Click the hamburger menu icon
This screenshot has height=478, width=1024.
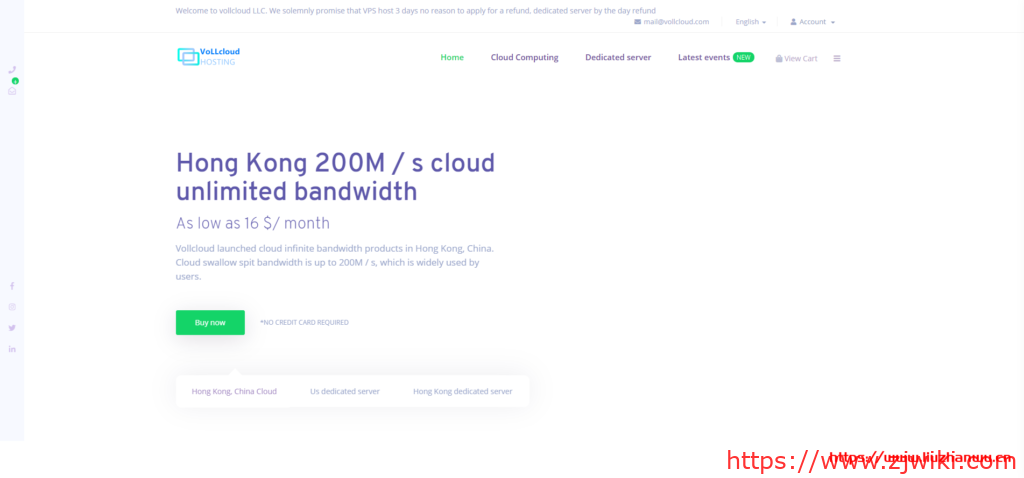[x=837, y=58]
